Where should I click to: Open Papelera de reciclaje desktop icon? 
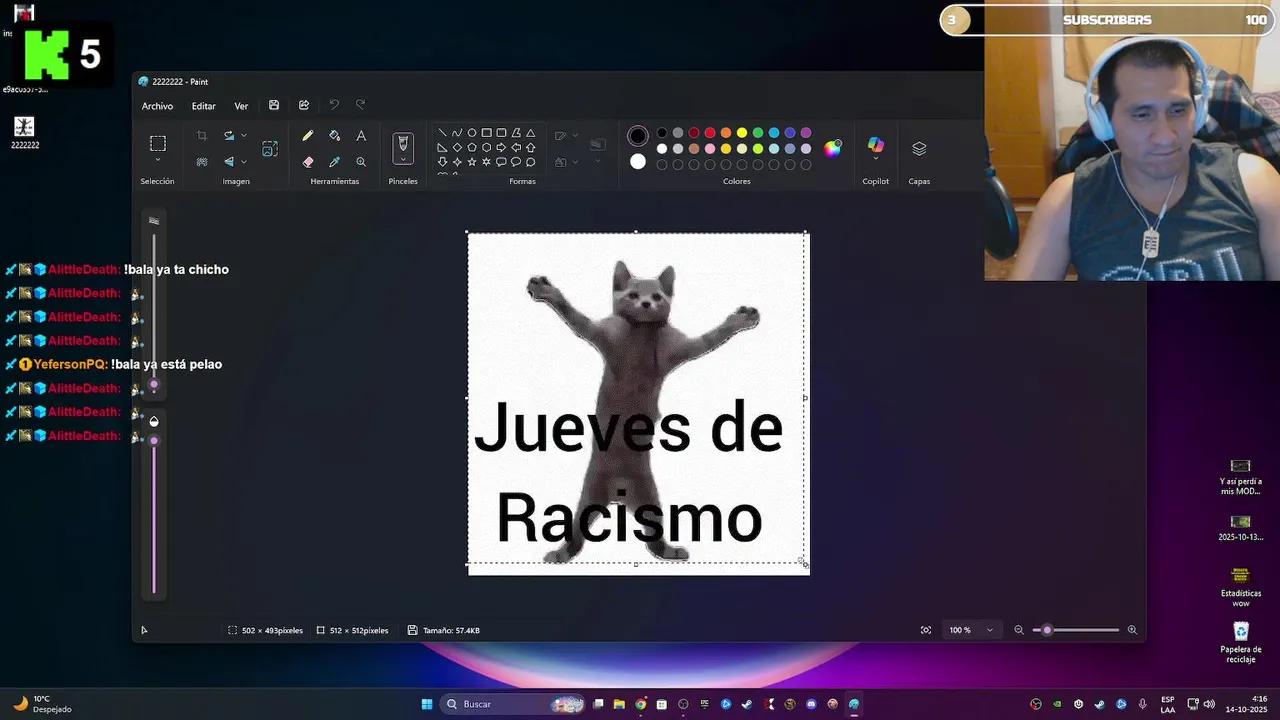pos(1241,642)
